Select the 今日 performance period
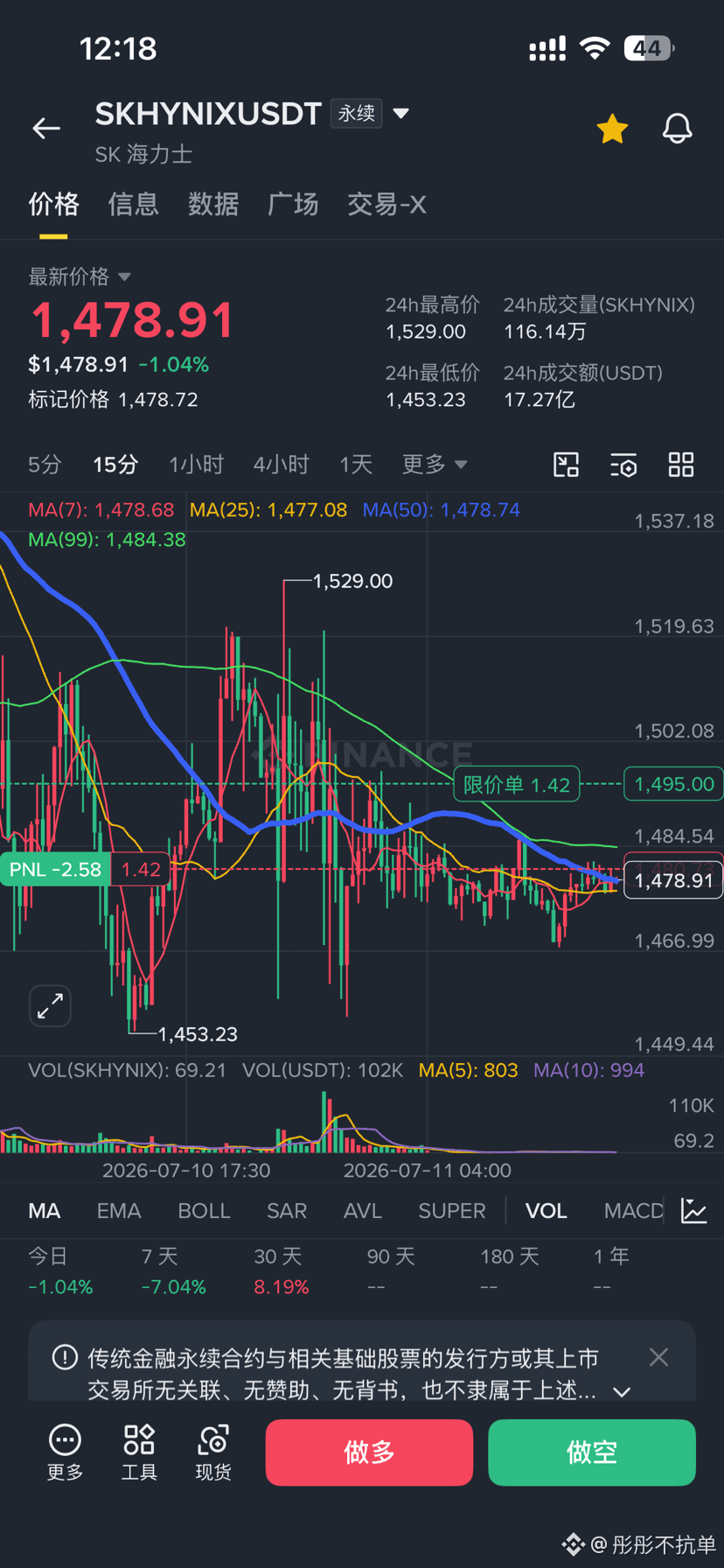This screenshot has height=1568, width=724. (60, 1271)
